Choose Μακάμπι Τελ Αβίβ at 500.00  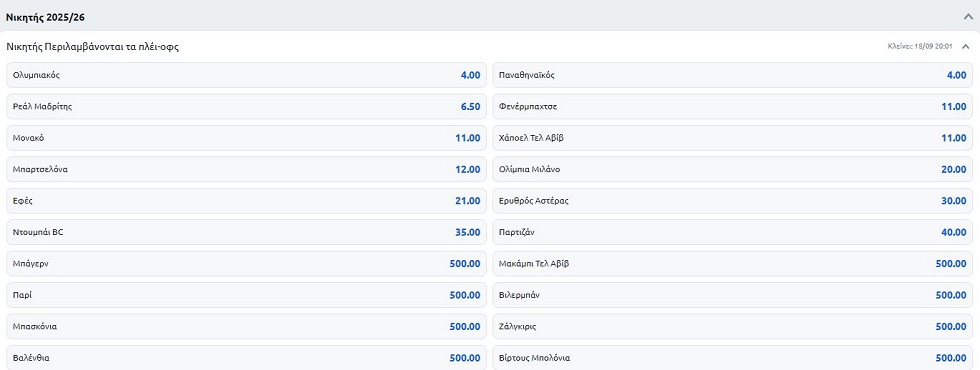[732, 264]
